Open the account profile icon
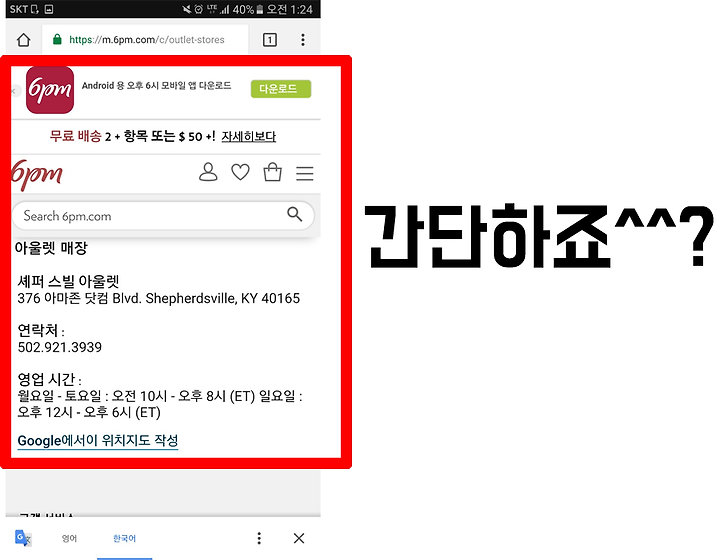The height and width of the screenshot is (560, 720). (x=208, y=172)
